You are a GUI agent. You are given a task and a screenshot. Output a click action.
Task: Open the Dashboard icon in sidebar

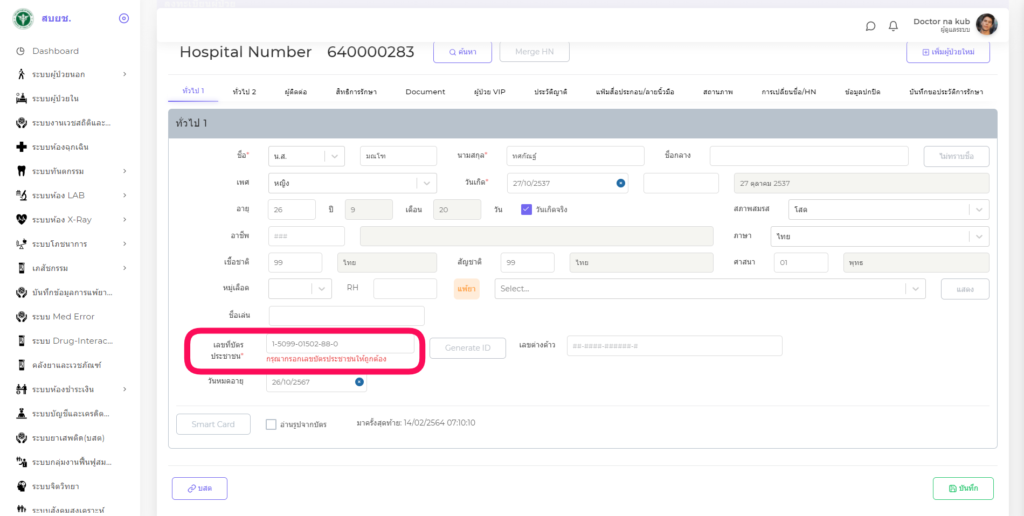pos(21,51)
